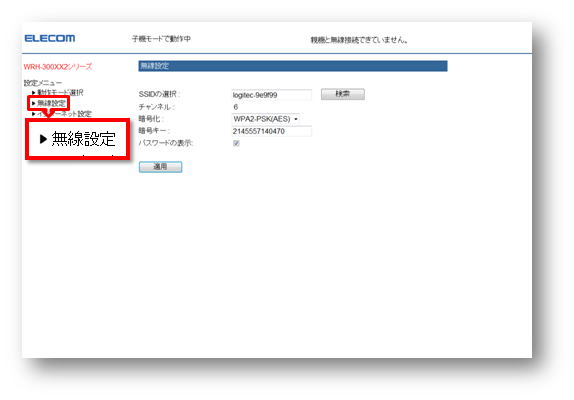
Task: Click the blue 無線設定 section header bar
Action: coord(293,66)
